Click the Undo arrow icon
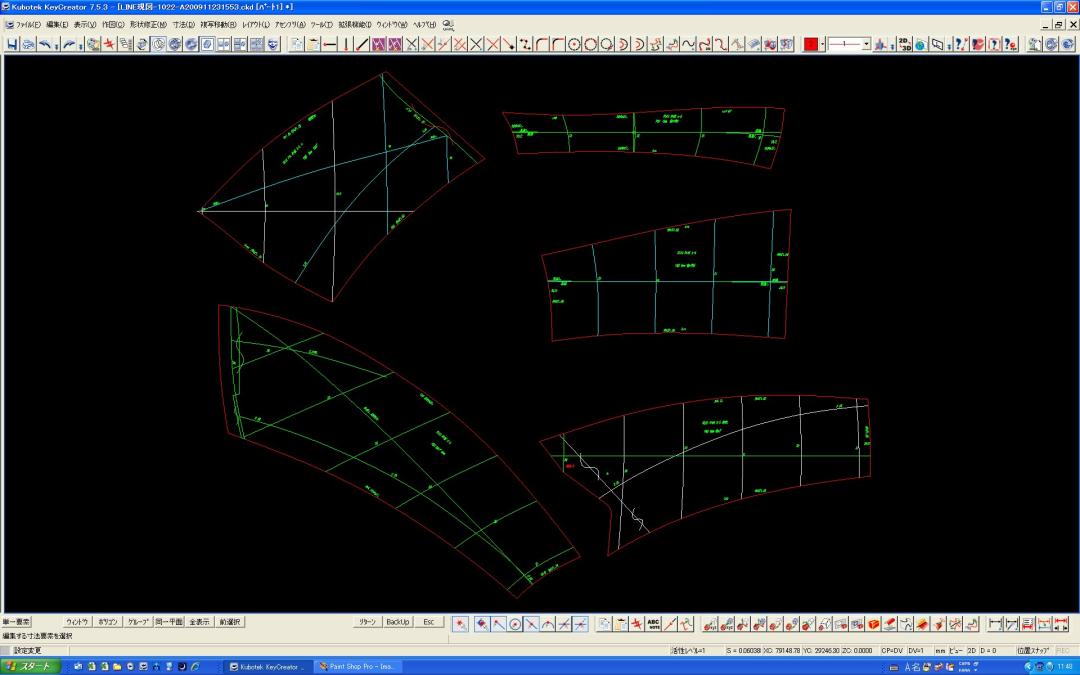The height and width of the screenshot is (675, 1080). (x=45, y=44)
